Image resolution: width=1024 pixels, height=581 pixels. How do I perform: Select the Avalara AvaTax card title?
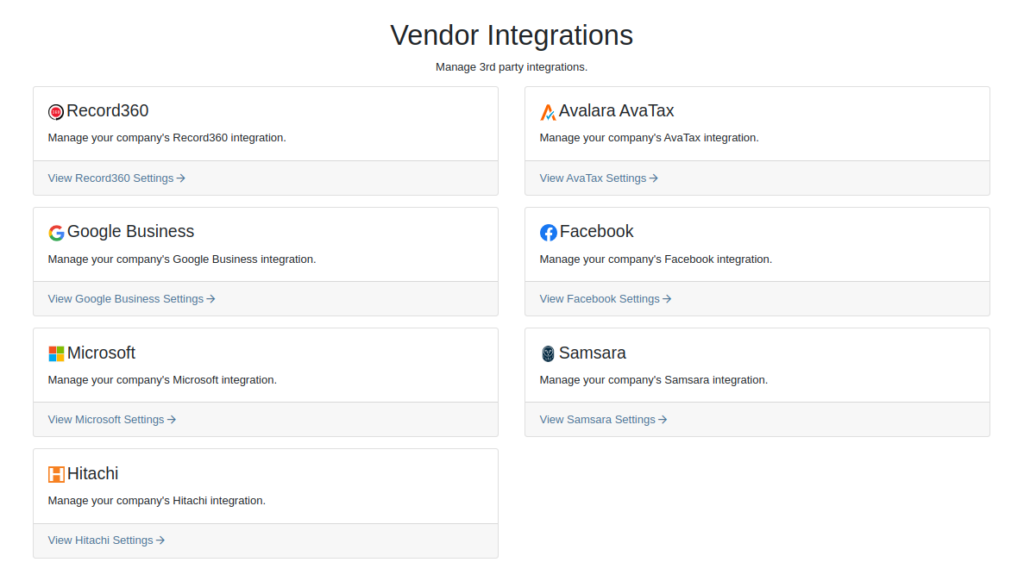tap(616, 111)
